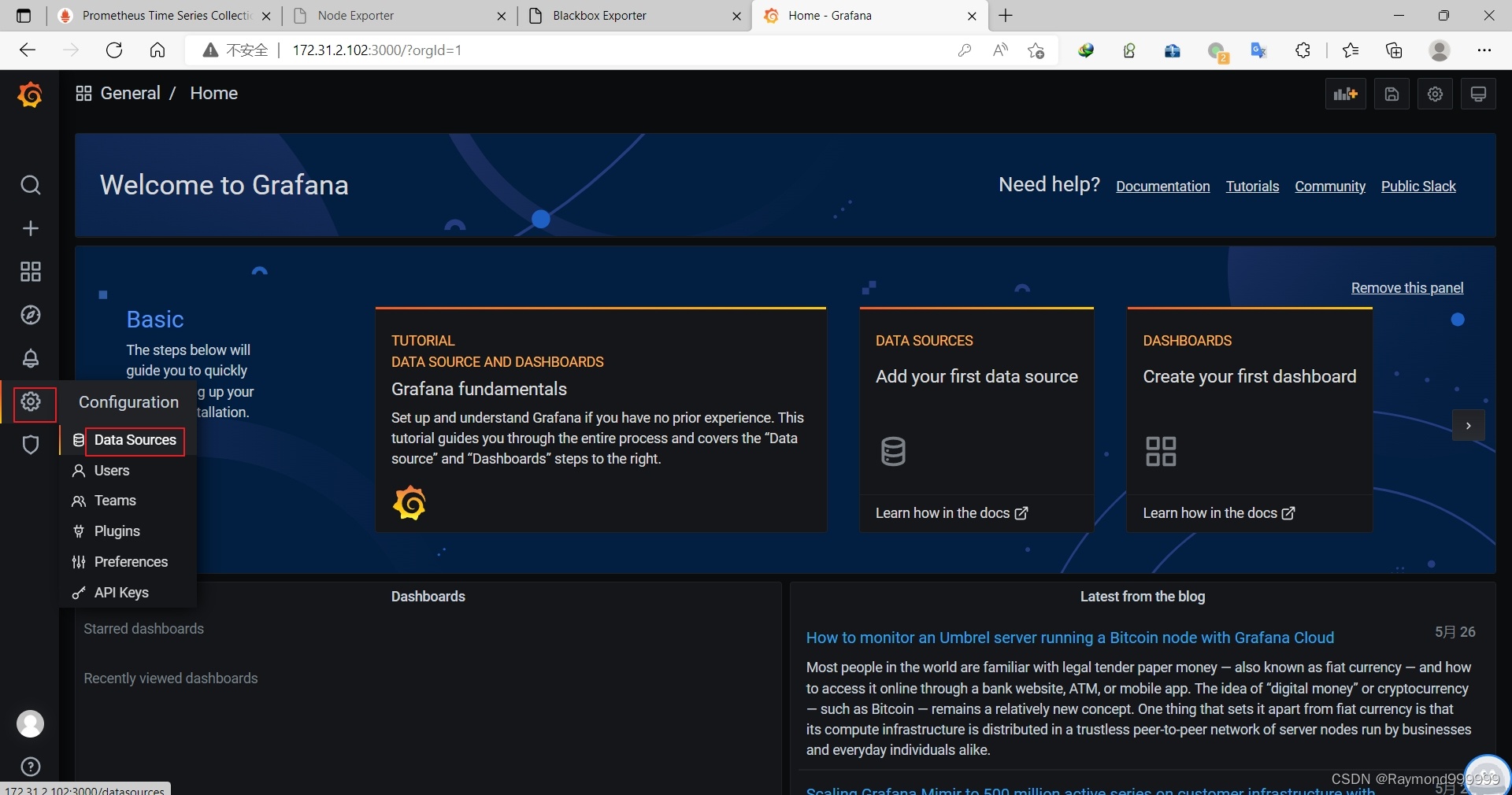Click Add your first data source card
1512x795 pixels.
click(x=976, y=420)
